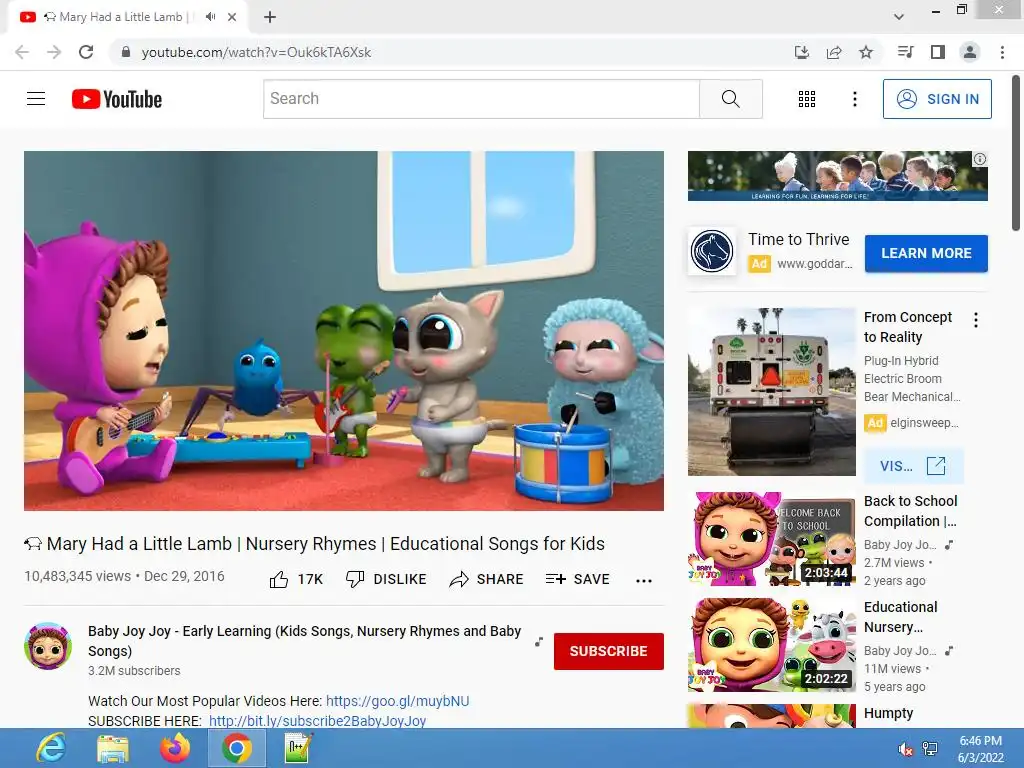Open more actions ellipsis under video
Image resolution: width=1024 pixels, height=768 pixels.
[x=644, y=580]
